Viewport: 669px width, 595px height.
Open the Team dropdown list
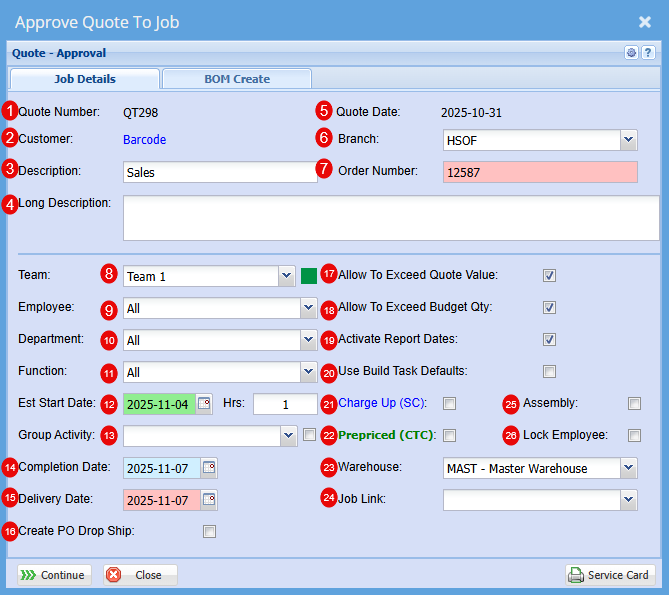[x=285, y=276]
